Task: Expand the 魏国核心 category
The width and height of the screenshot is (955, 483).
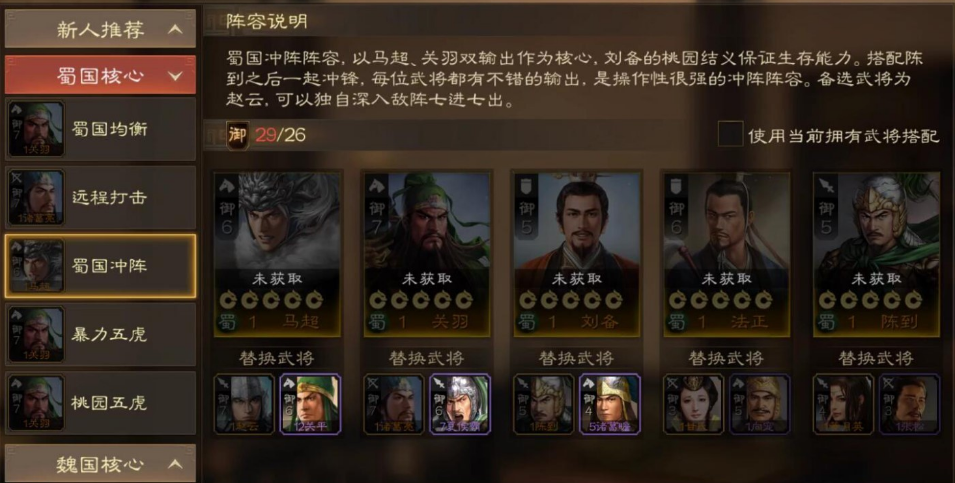Action: pos(100,464)
